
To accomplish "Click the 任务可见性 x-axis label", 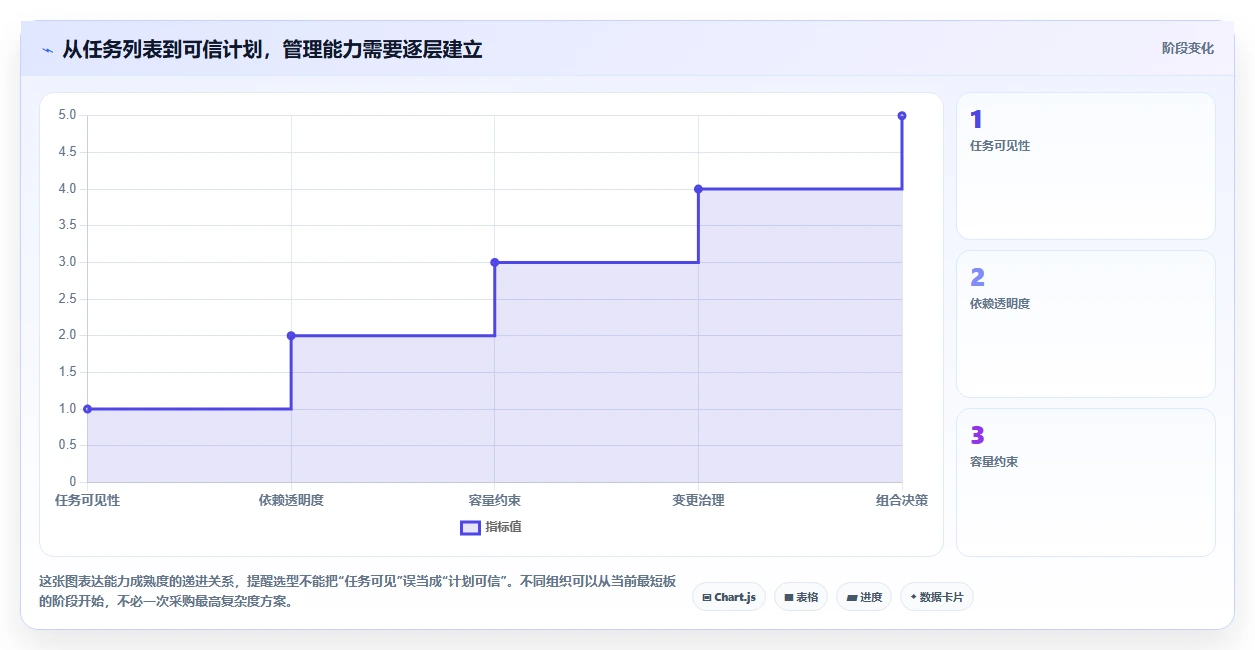I will point(87,500).
